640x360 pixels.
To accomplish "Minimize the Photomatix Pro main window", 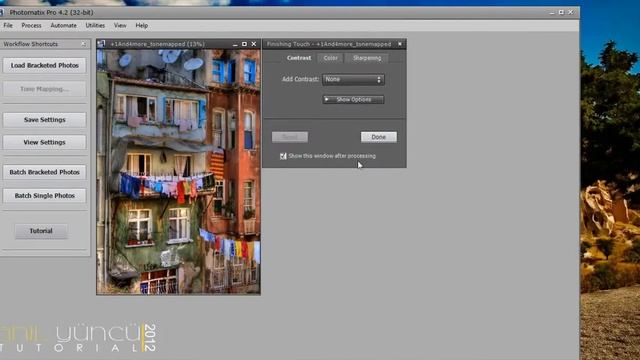I will 552,13.
